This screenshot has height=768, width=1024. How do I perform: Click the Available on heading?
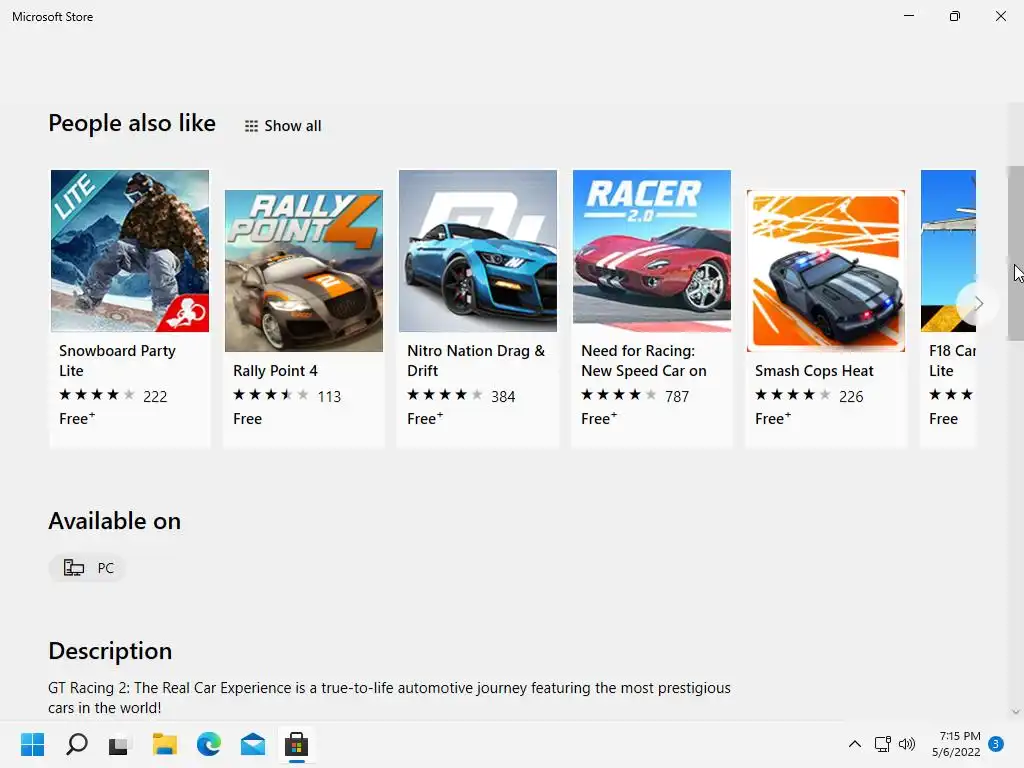(x=114, y=521)
